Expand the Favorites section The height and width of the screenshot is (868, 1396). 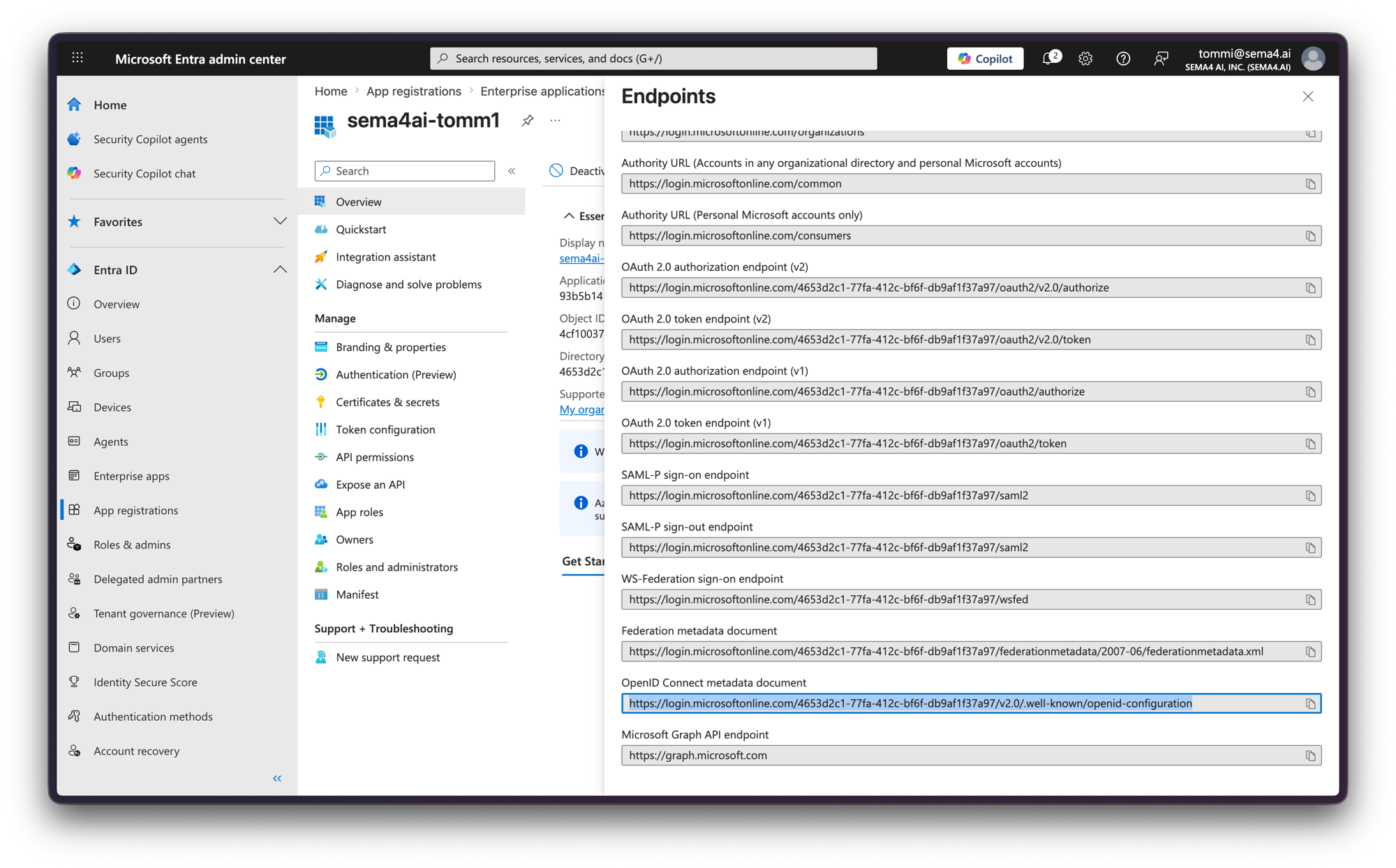(x=279, y=221)
